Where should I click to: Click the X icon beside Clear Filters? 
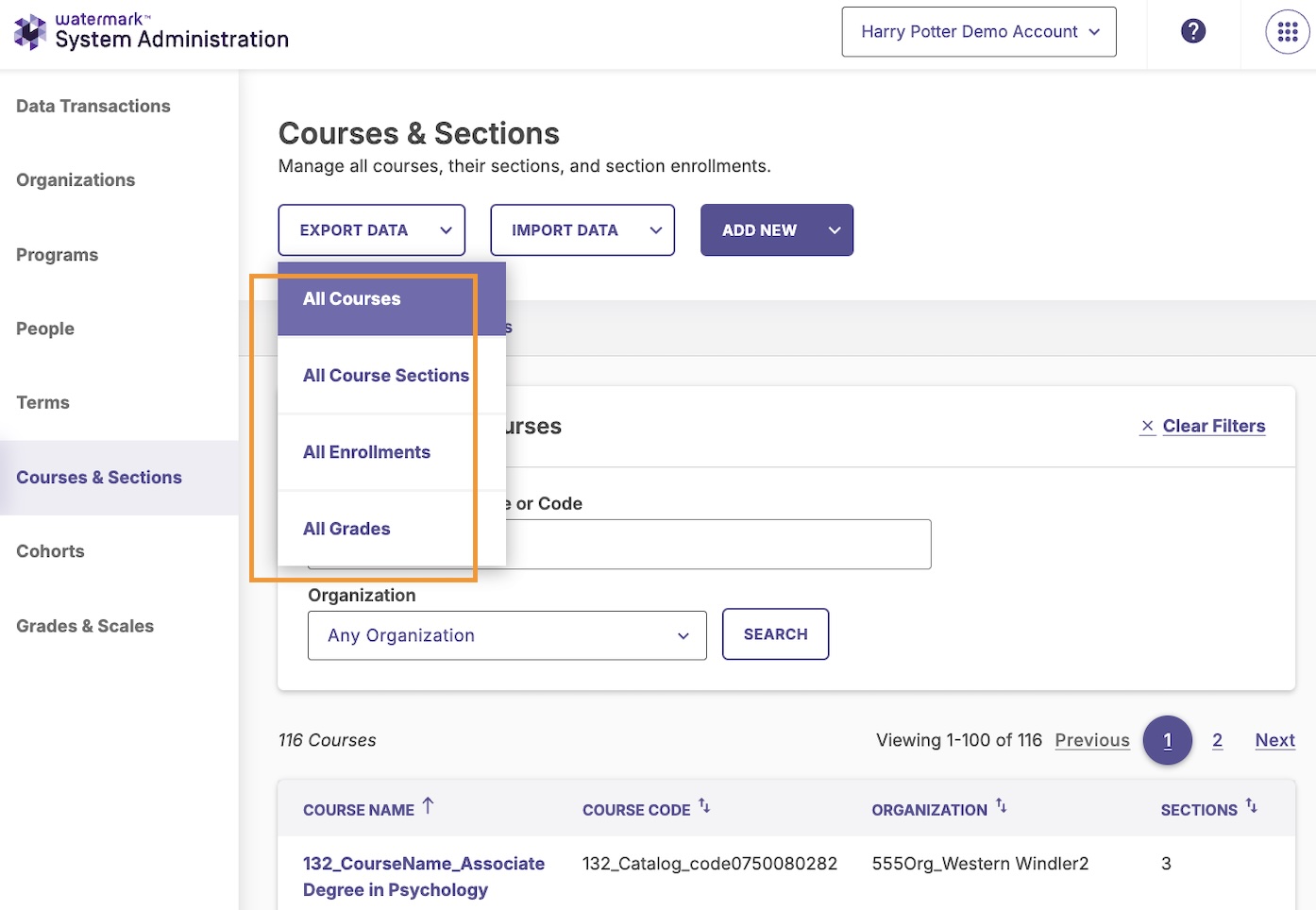(1147, 426)
